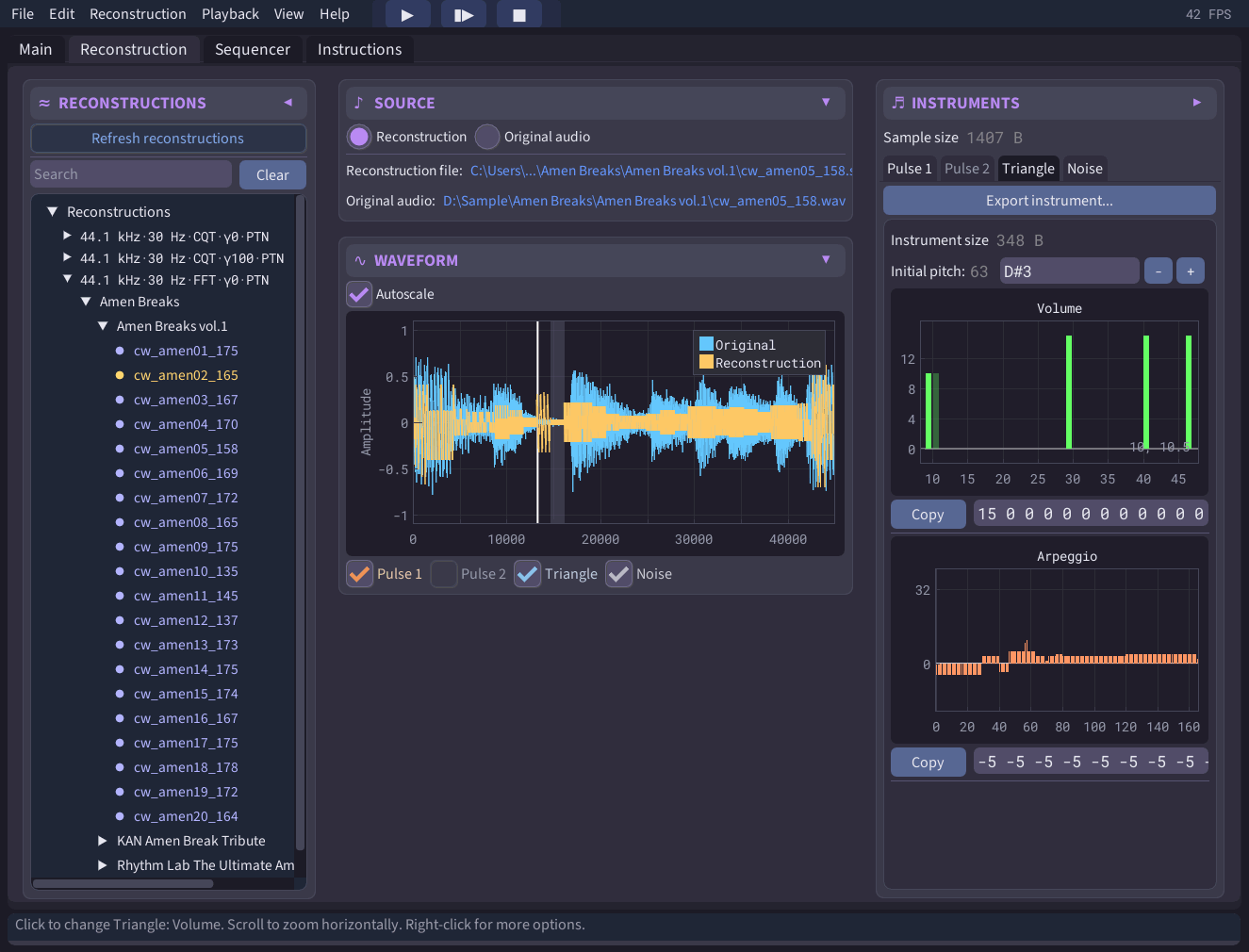Select the Pulse 2 instrument tab

click(967, 169)
